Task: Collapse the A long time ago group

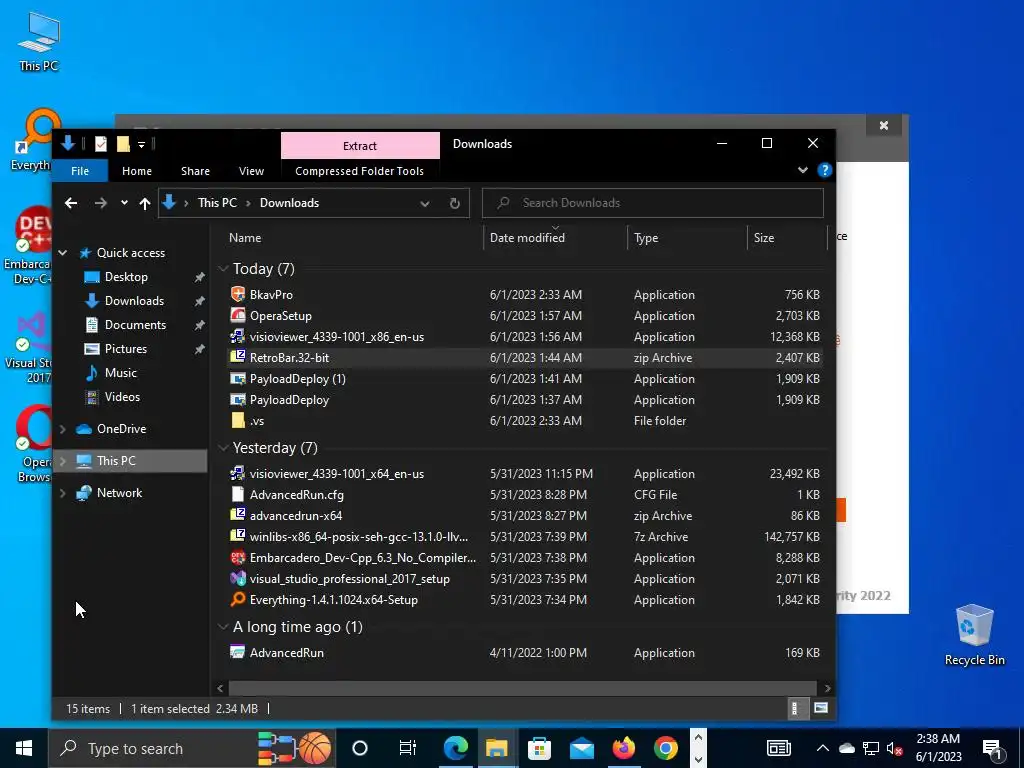Action: click(223, 627)
